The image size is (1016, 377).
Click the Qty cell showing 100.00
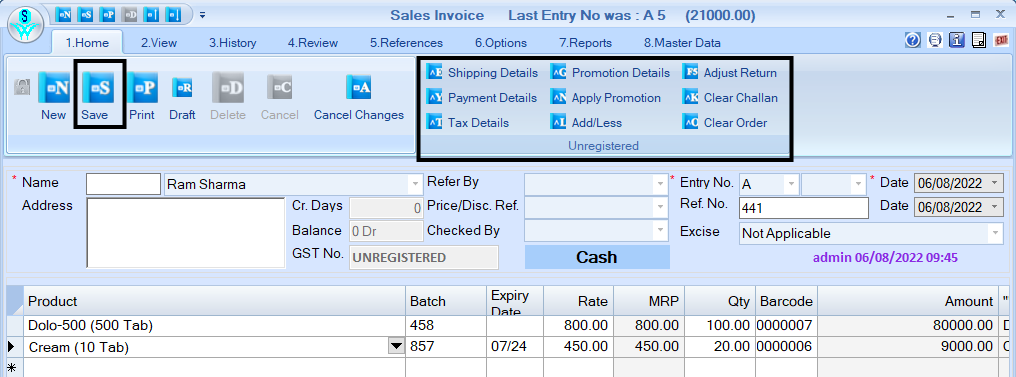720,326
